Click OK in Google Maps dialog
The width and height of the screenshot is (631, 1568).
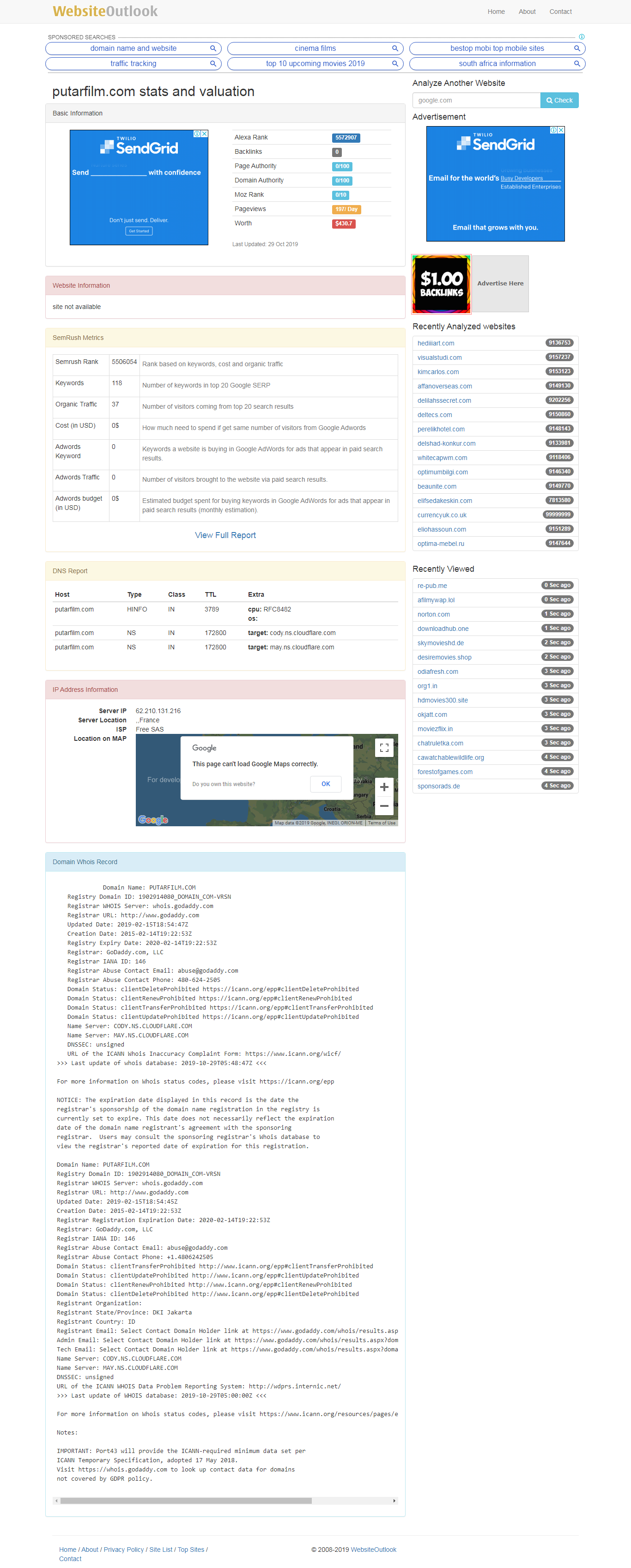click(326, 784)
